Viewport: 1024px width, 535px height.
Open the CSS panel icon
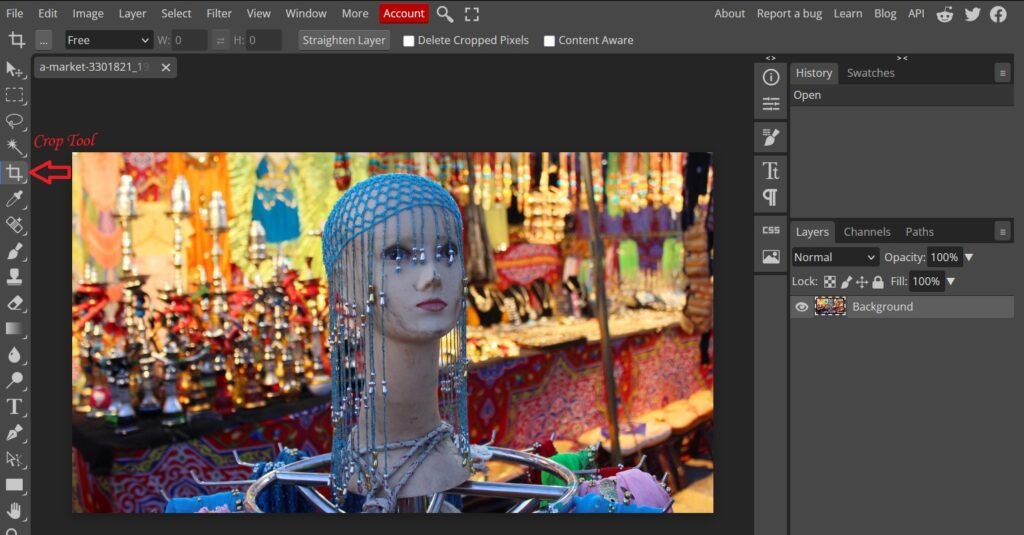pyautogui.click(x=770, y=230)
